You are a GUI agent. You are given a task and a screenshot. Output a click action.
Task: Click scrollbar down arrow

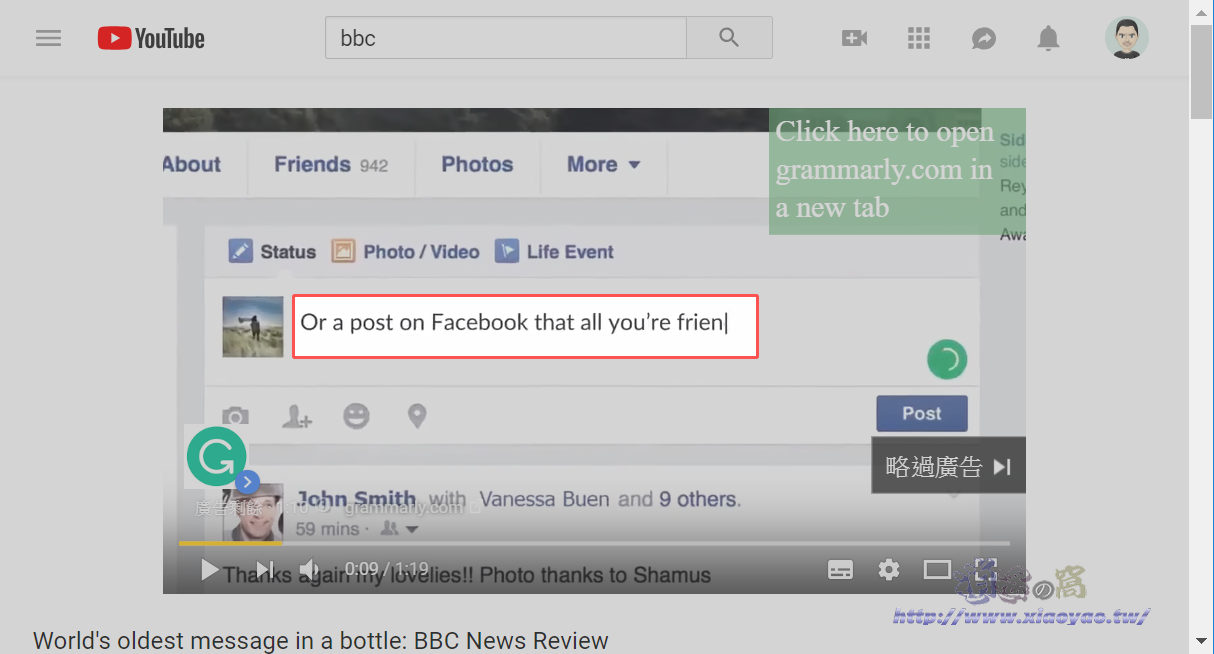coord(1201,640)
